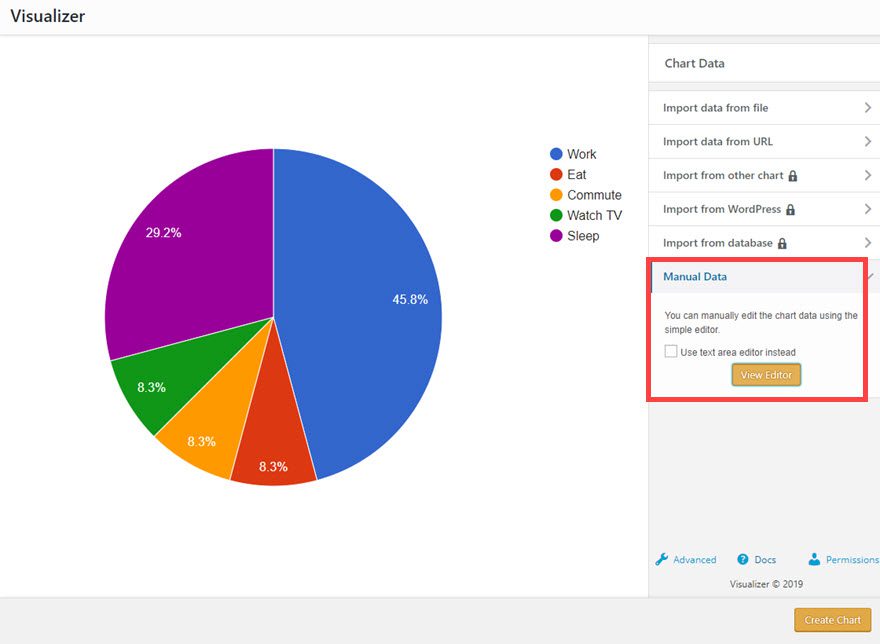Click the Advanced wrench icon

tap(662, 559)
